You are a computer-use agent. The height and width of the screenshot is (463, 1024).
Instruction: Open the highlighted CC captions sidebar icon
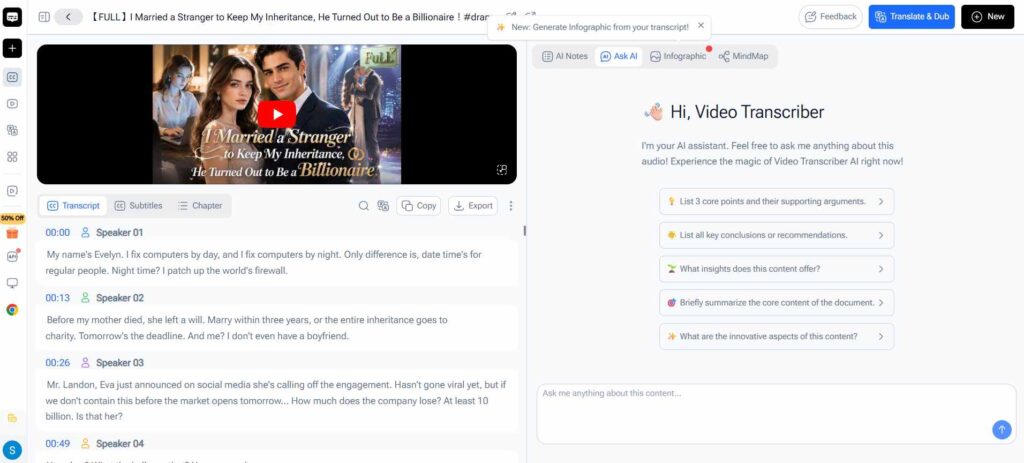pyautogui.click(x=12, y=77)
